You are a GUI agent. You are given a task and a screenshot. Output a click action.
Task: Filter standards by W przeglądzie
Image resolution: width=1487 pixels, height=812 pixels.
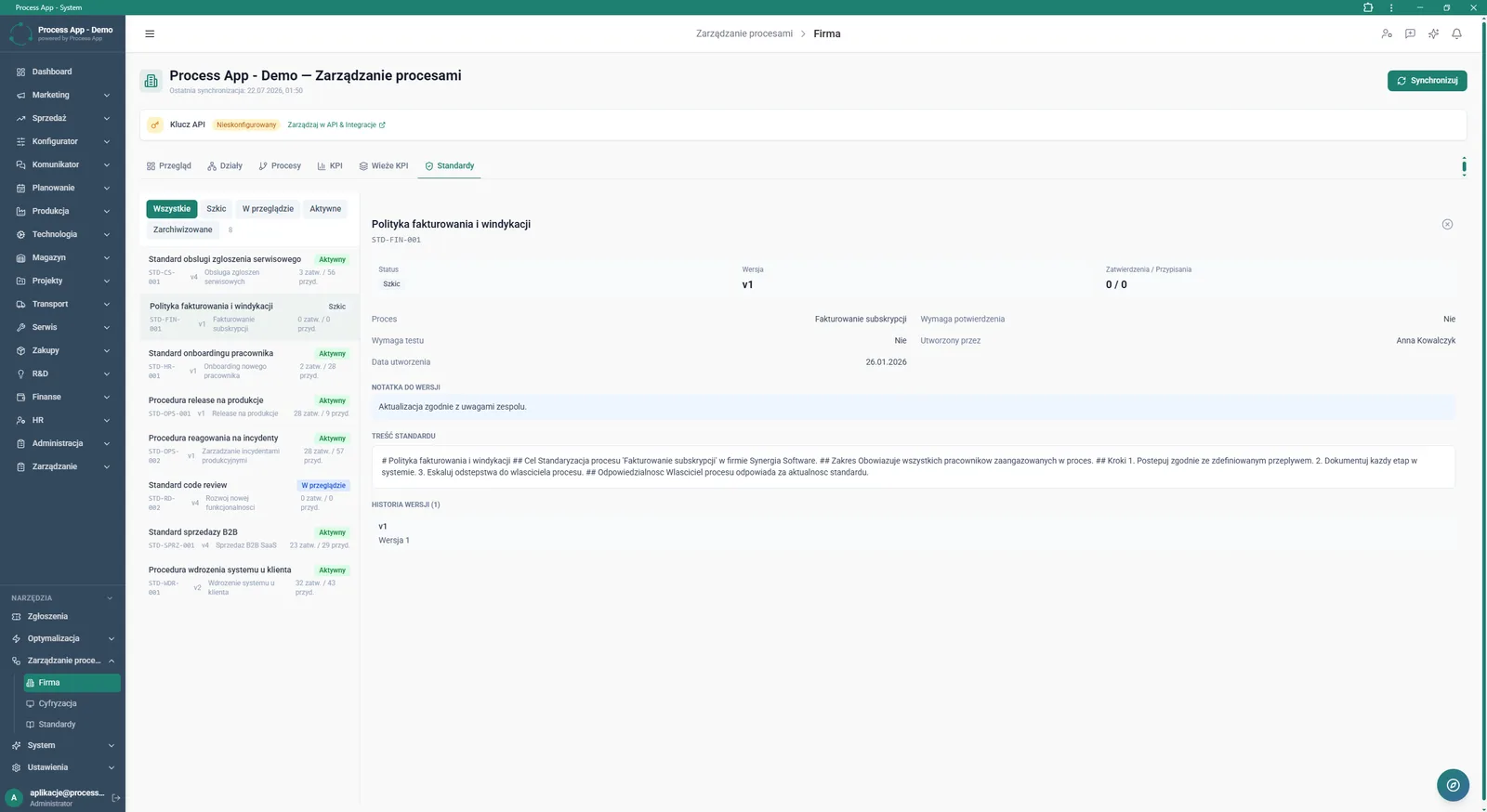point(268,209)
